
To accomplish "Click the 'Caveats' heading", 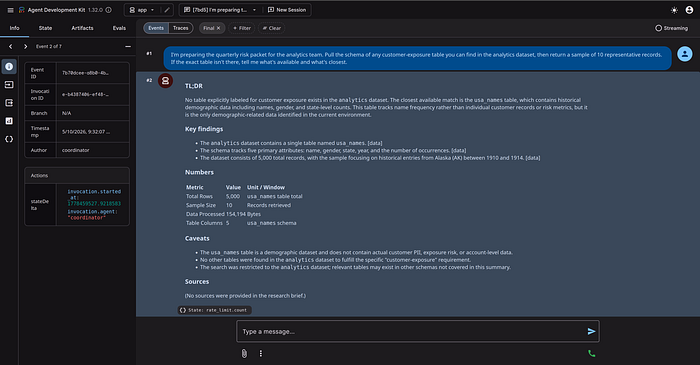I will pyautogui.click(x=197, y=238).
